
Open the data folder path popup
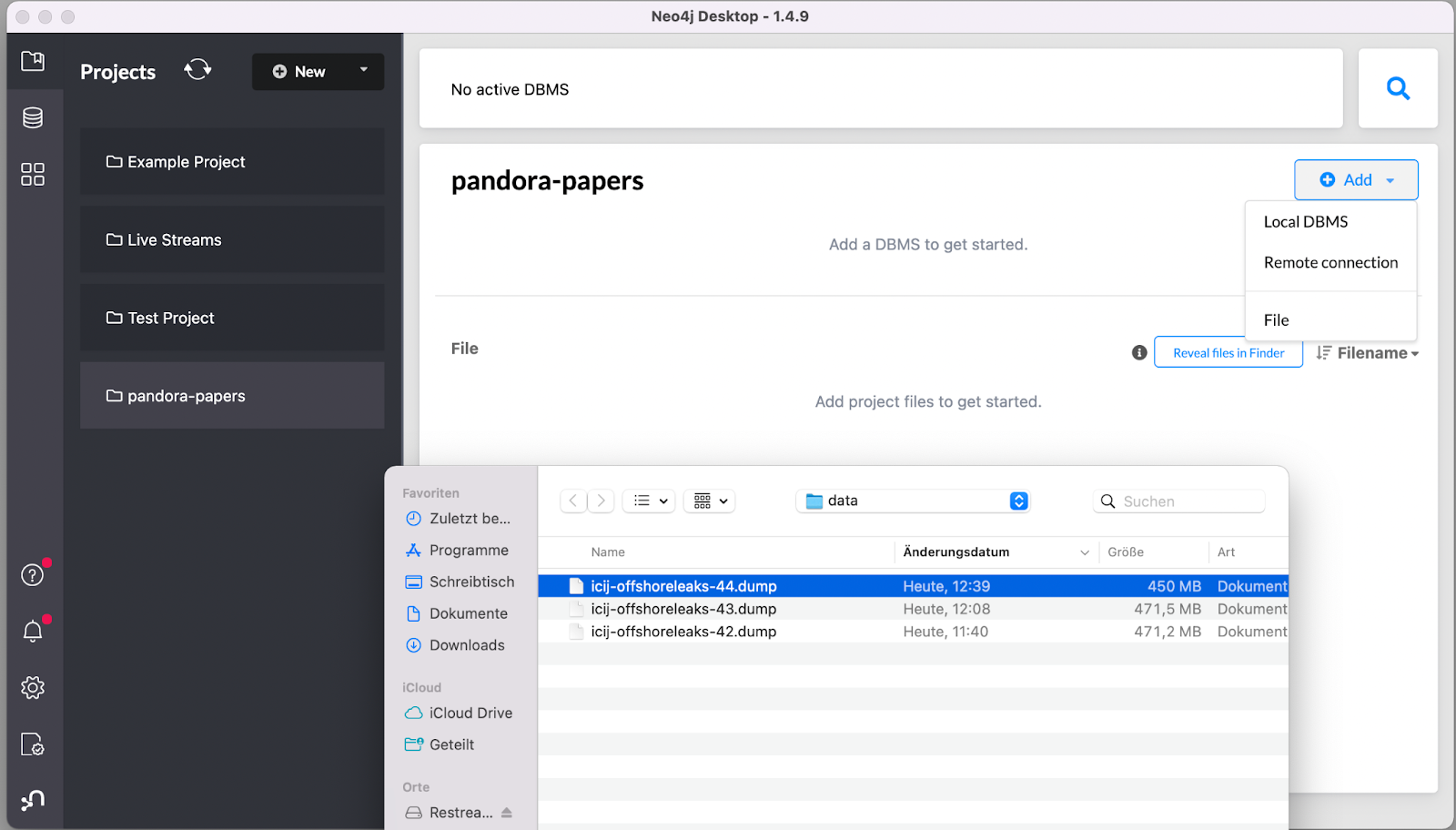[913, 501]
